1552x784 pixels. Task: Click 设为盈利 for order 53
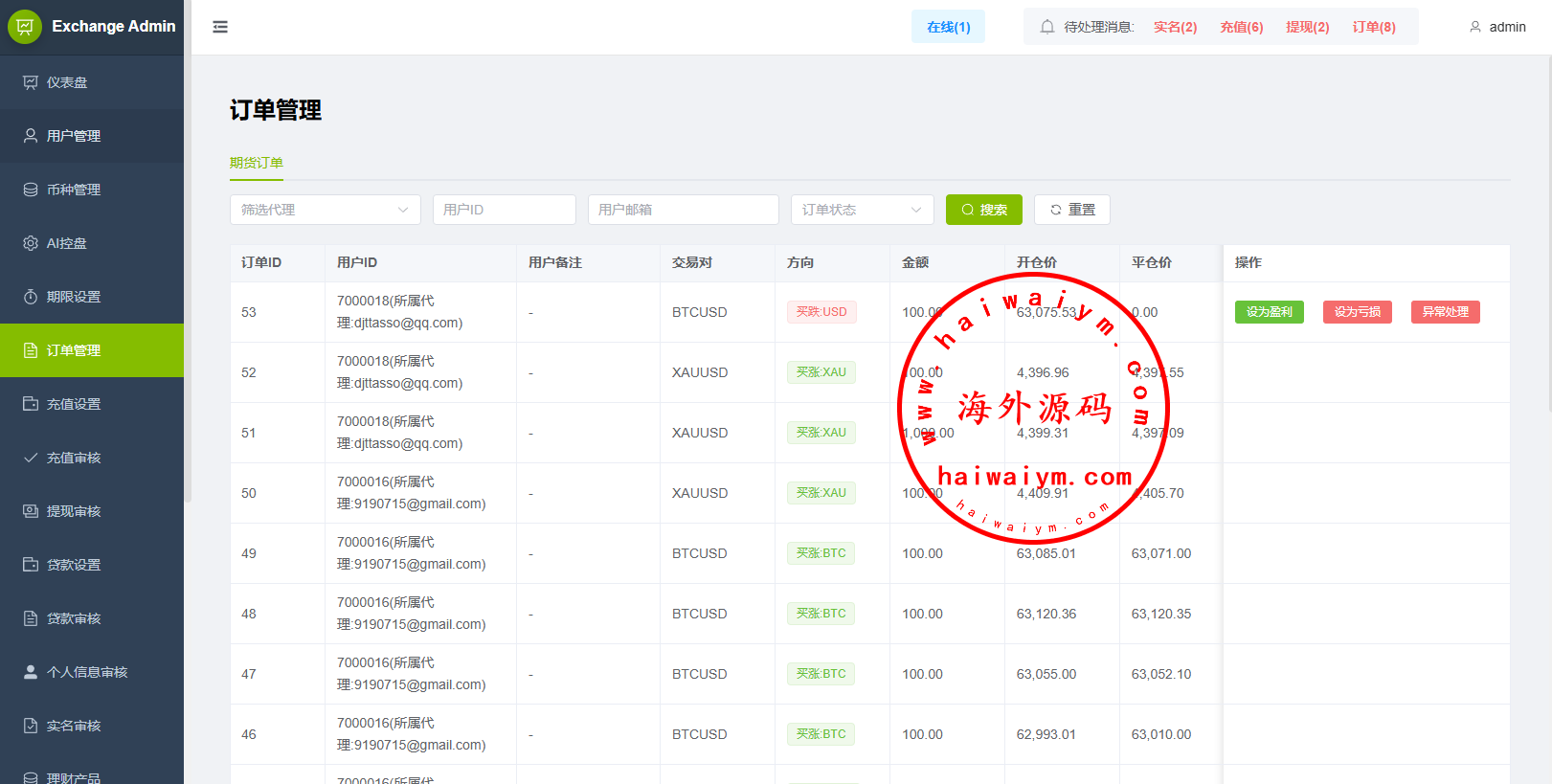coord(1270,312)
